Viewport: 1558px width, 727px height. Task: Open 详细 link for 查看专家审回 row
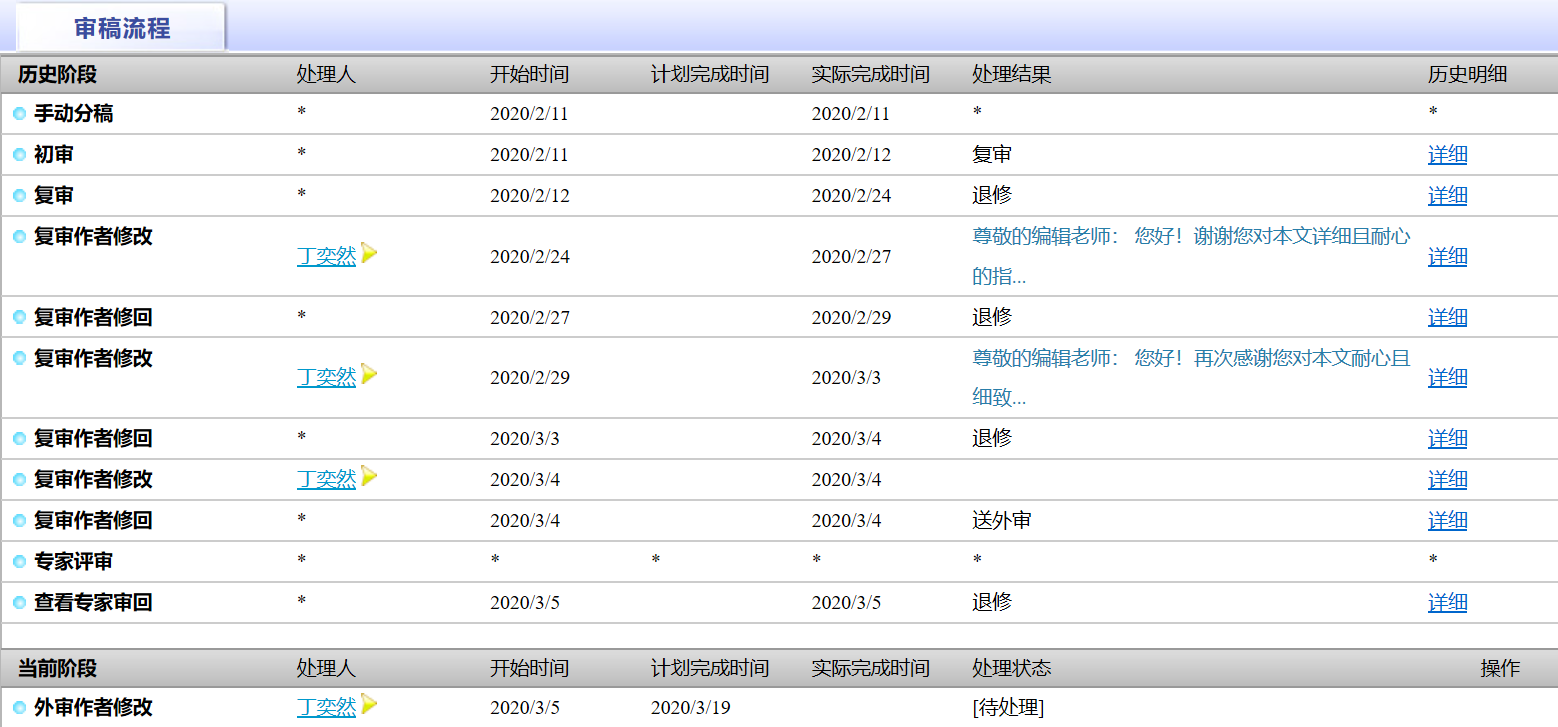coord(1447,603)
